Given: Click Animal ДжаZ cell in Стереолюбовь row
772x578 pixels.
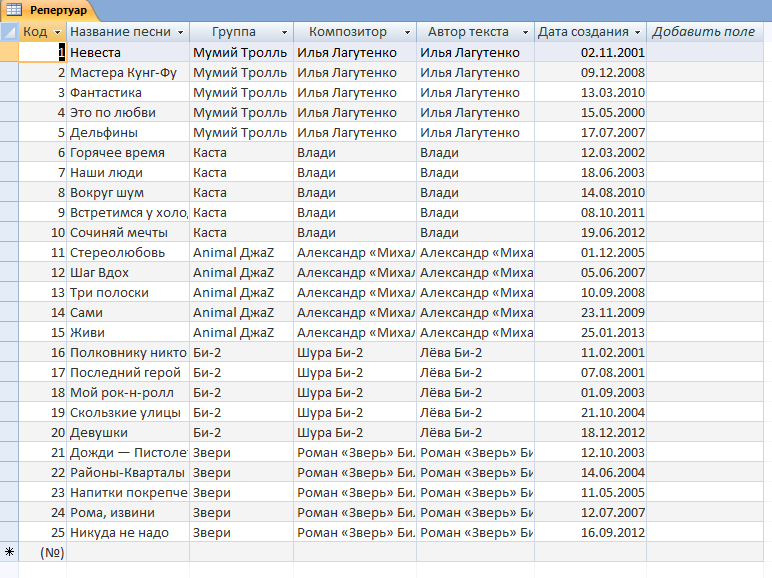Looking at the screenshot, I should coord(241,253).
